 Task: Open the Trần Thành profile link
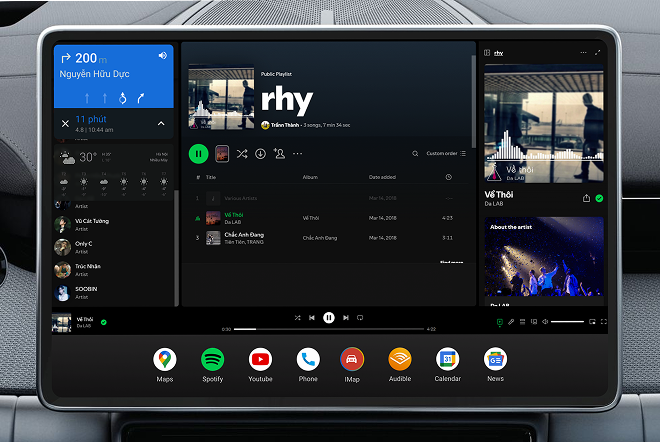(x=286, y=125)
